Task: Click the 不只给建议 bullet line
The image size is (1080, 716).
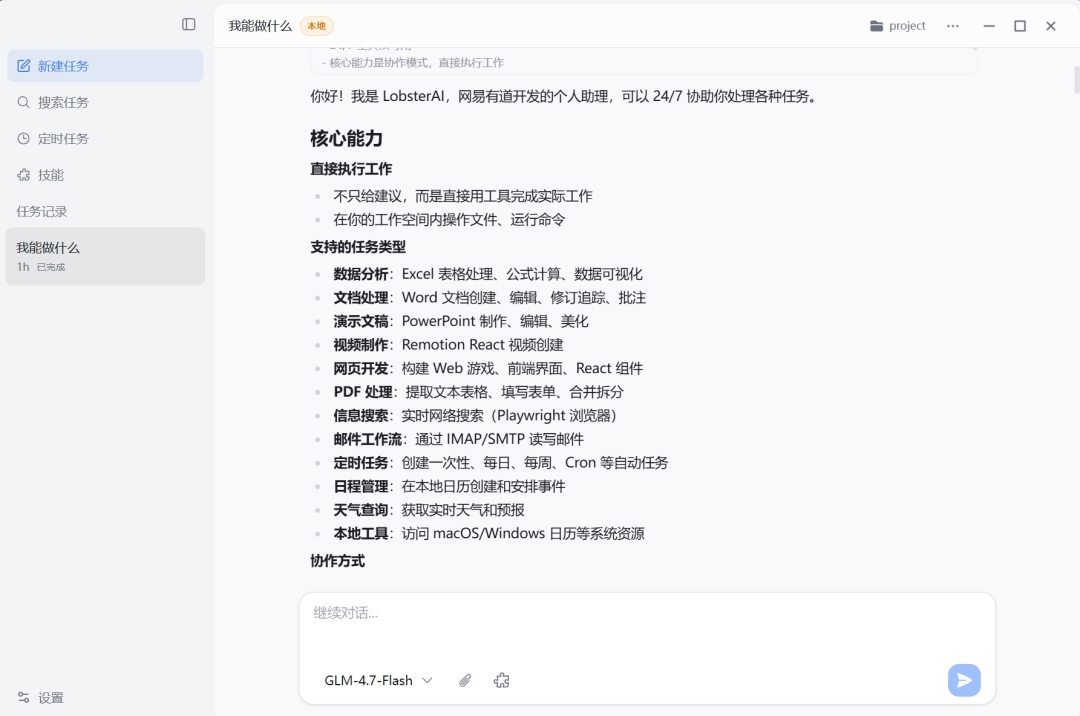Action: coord(463,196)
